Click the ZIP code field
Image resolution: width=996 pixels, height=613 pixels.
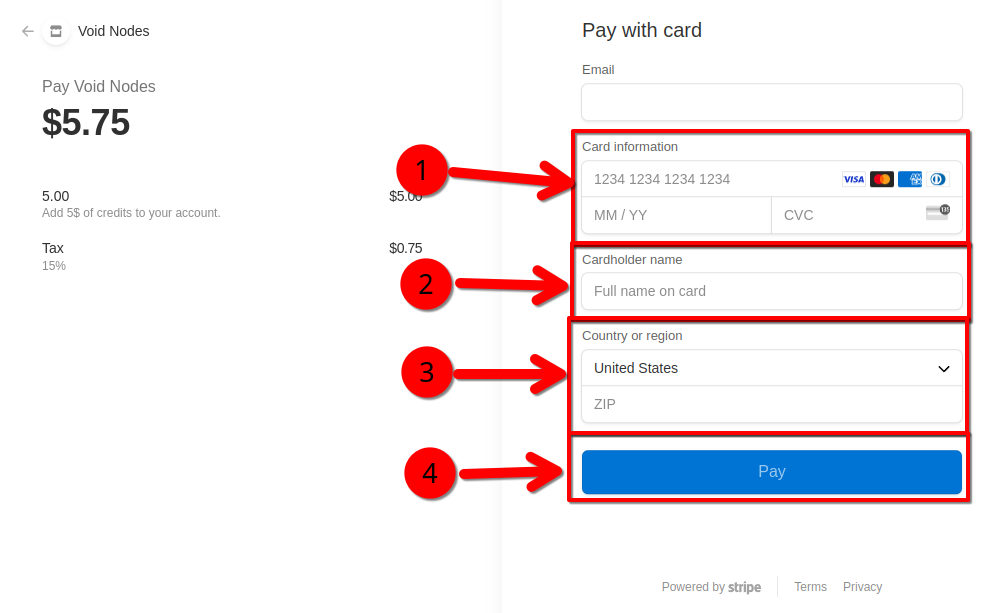[x=771, y=404]
